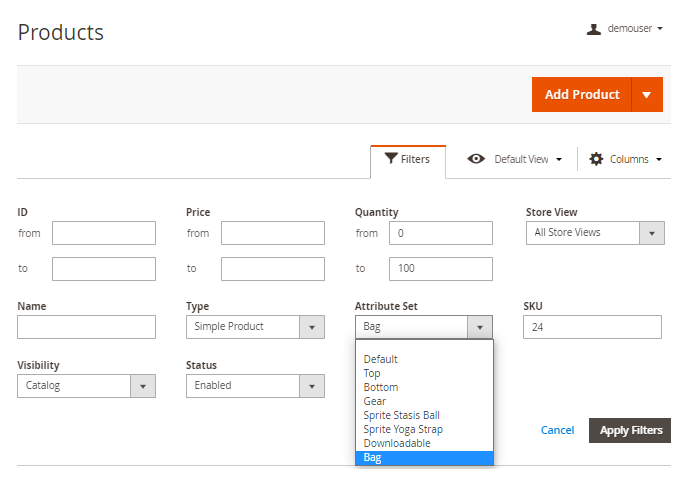Screen dimensions: 685x481
Task: Select Gear option in attribute set list
Action: [x=375, y=401]
